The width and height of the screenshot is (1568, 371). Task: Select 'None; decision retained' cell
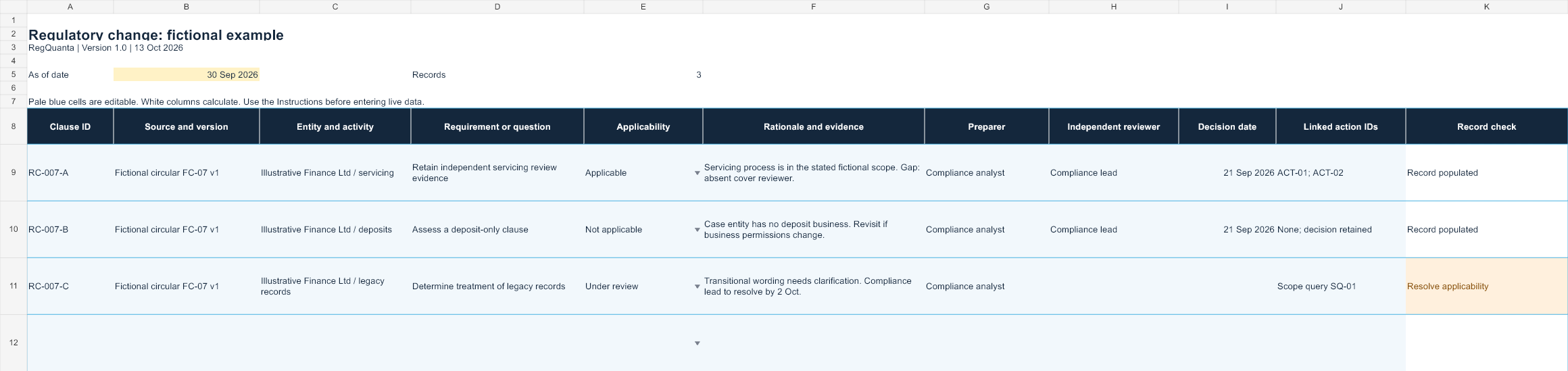(x=1341, y=229)
